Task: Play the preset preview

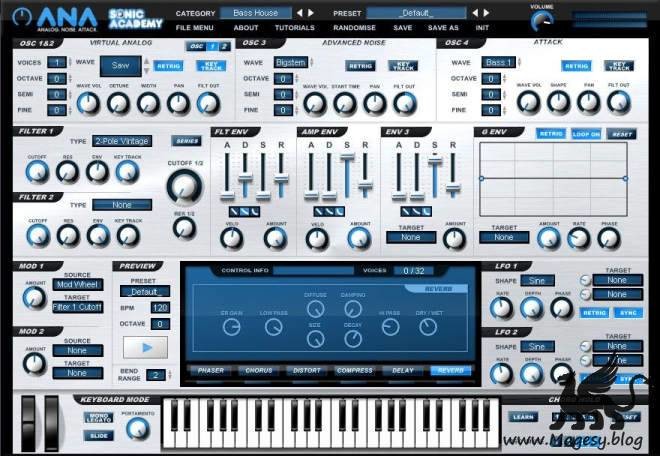Action: (x=145, y=347)
